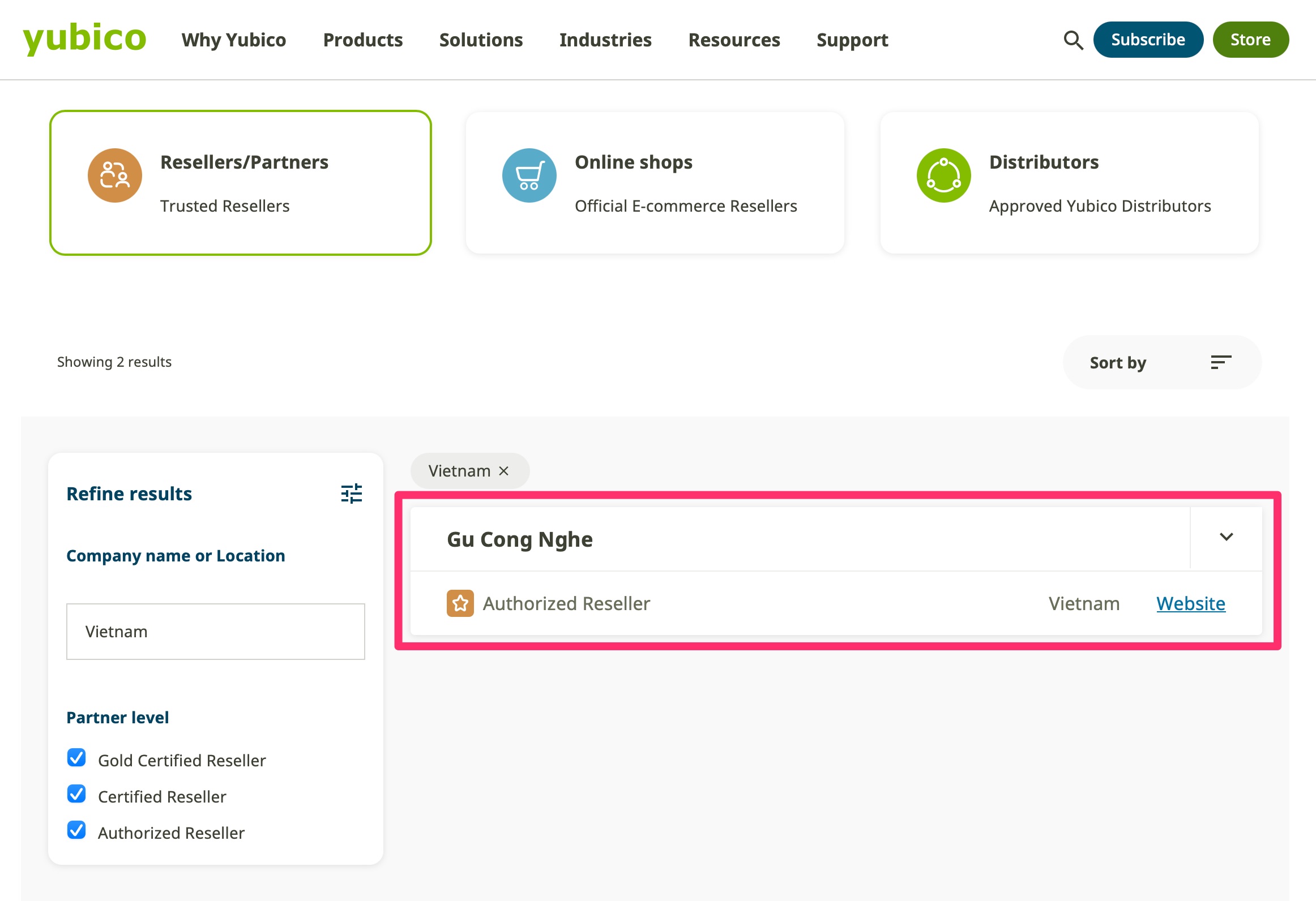The width and height of the screenshot is (1316, 918).
Task: Click Official E-commerce Resellers subtitle
Action: (x=686, y=205)
